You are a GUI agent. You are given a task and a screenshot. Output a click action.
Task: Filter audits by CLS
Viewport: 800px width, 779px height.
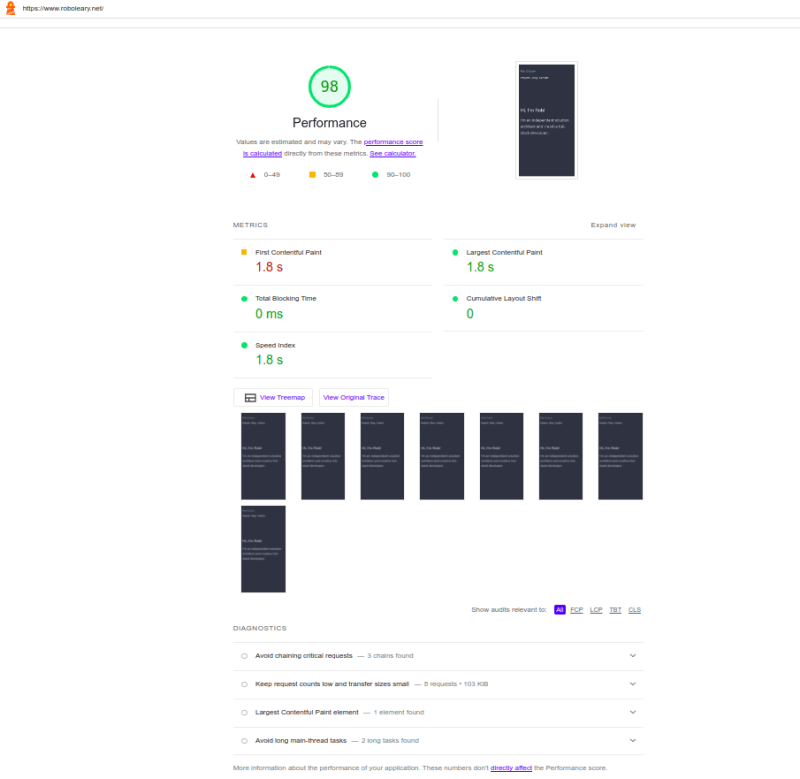point(635,610)
